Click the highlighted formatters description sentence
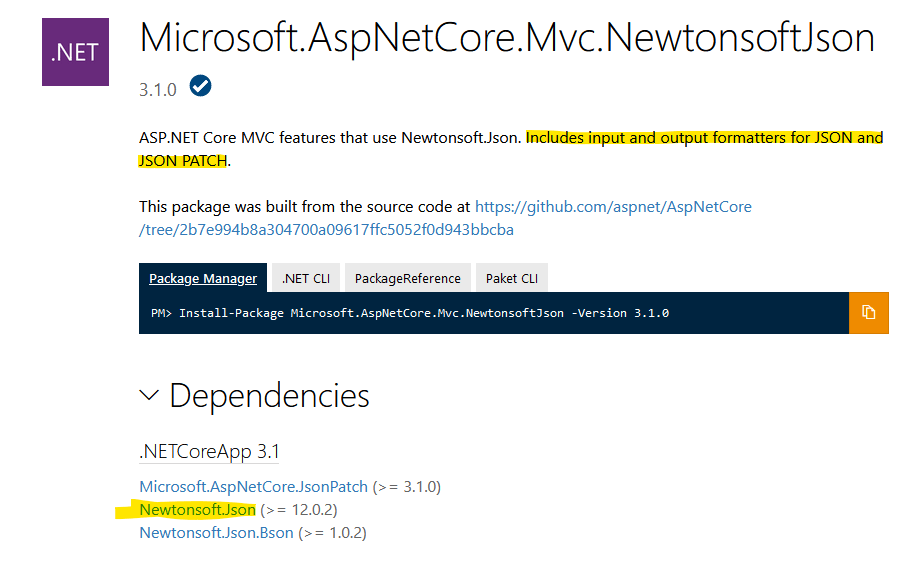 click(704, 138)
